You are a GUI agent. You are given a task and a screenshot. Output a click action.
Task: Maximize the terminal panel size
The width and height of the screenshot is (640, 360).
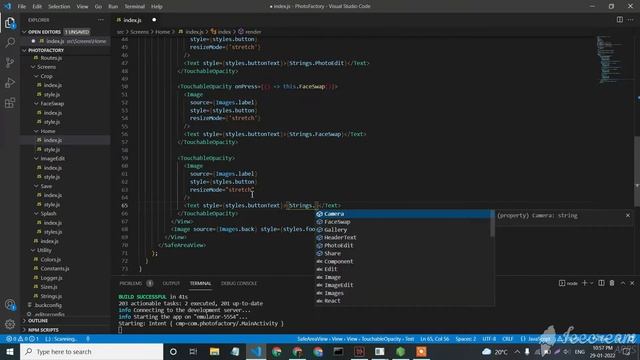pos(623,283)
